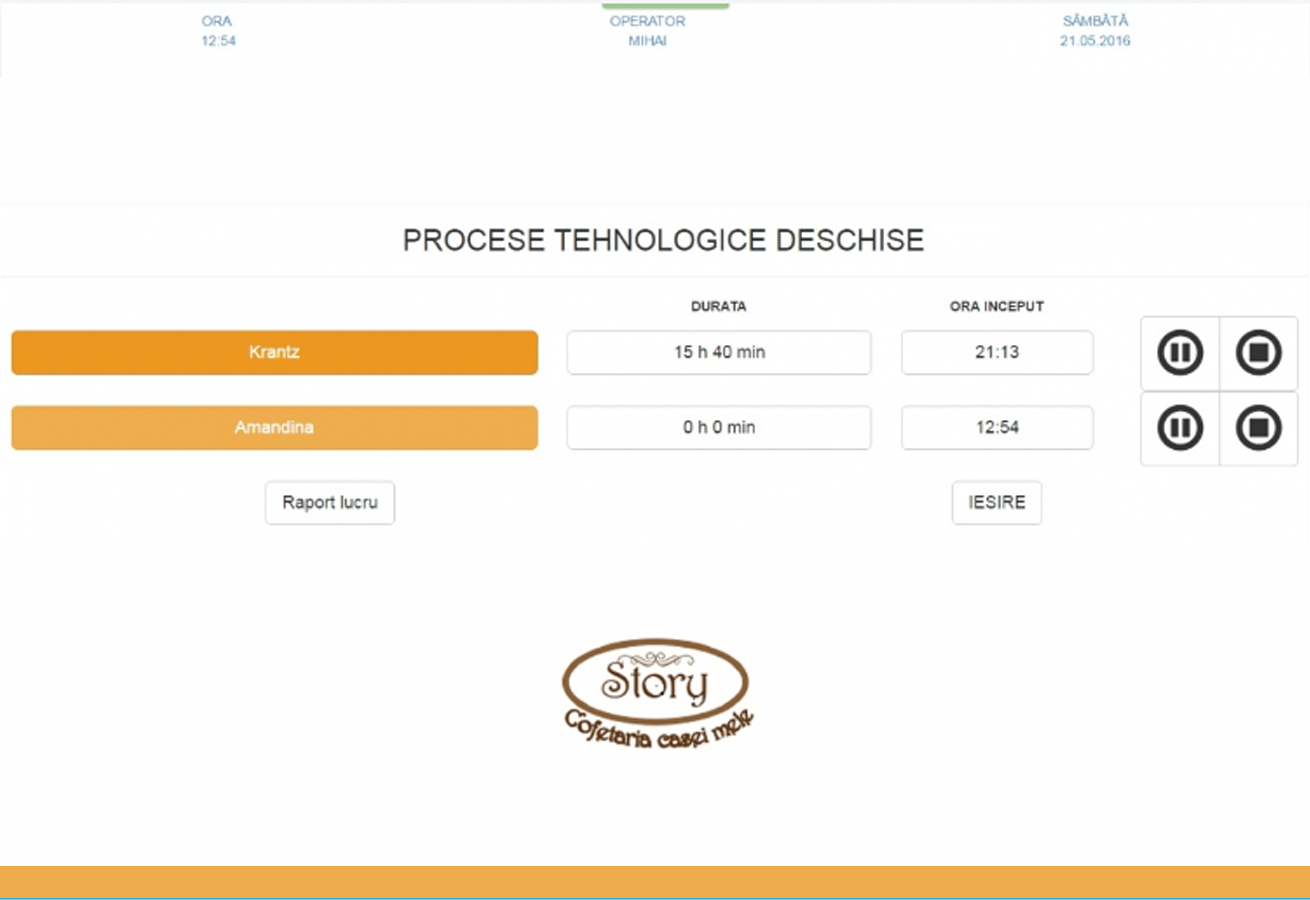The width and height of the screenshot is (1310, 900).
Task: Click the orange footer bar
Action: click(x=655, y=882)
